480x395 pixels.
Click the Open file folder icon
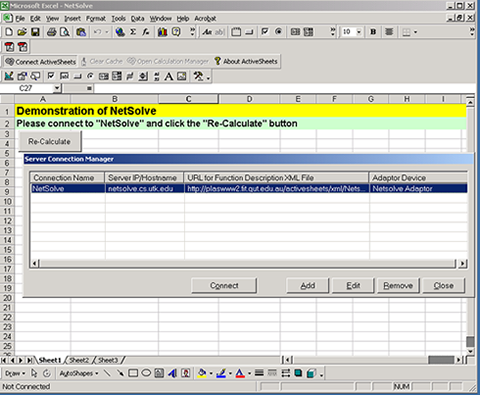[22, 32]
